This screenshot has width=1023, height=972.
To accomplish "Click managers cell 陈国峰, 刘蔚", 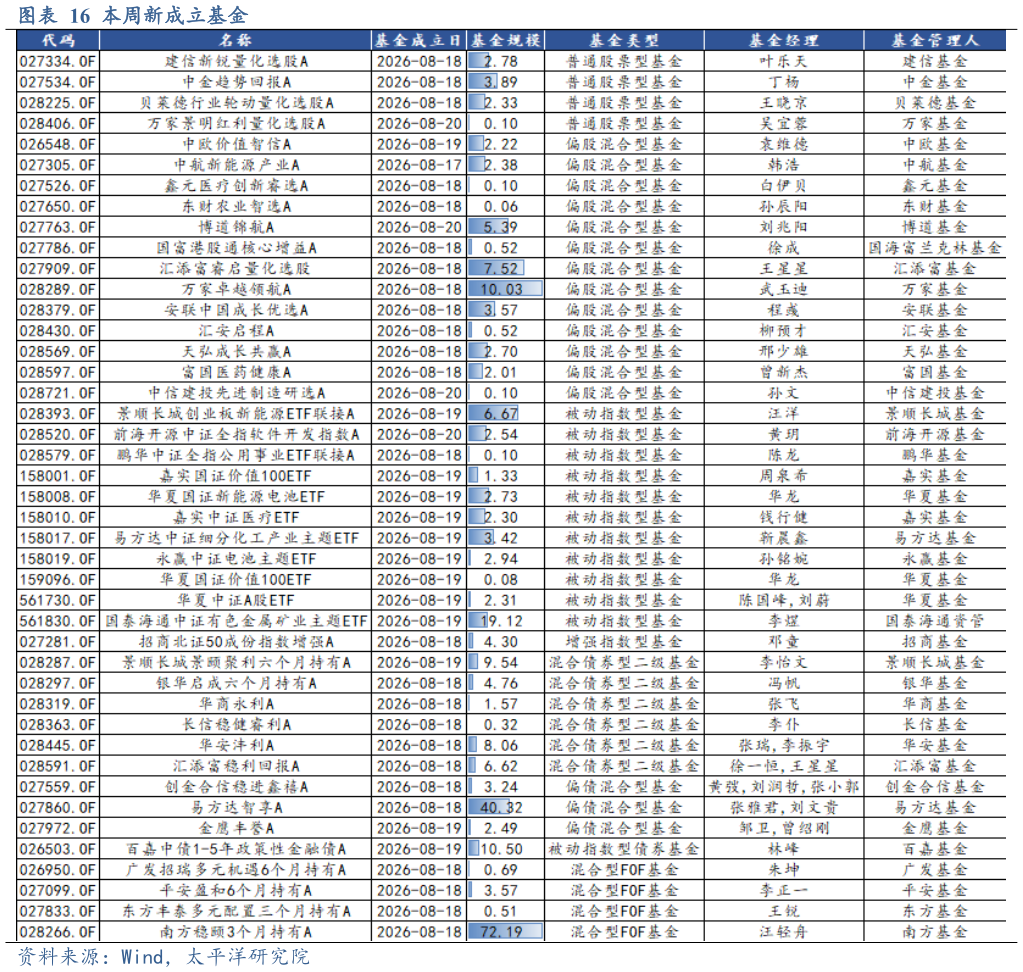I will point(784,600).
